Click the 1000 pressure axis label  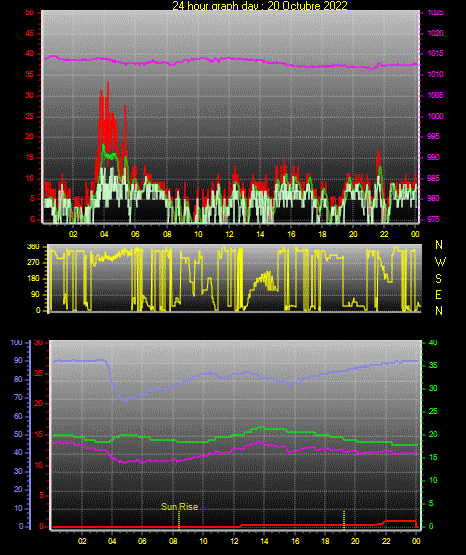click(x=435, y=116)
